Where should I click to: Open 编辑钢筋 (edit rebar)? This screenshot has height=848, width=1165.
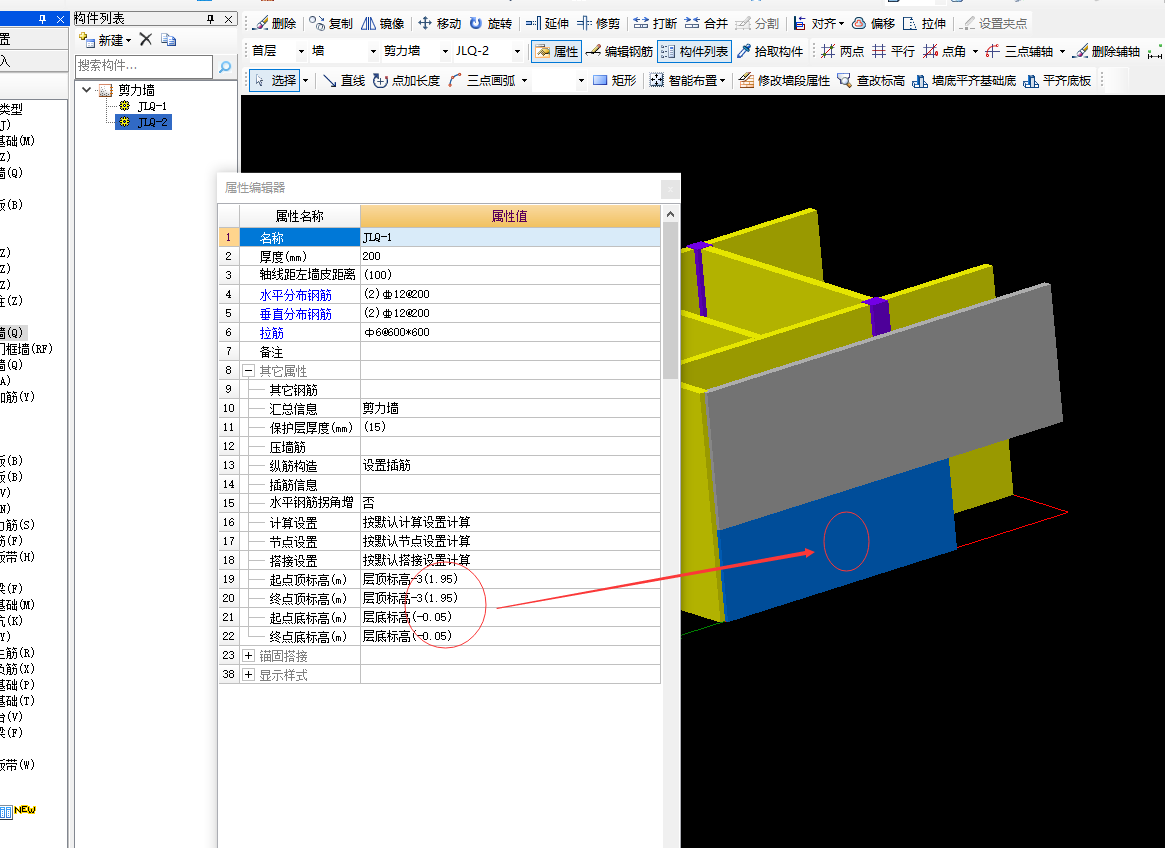coord(619,51)
